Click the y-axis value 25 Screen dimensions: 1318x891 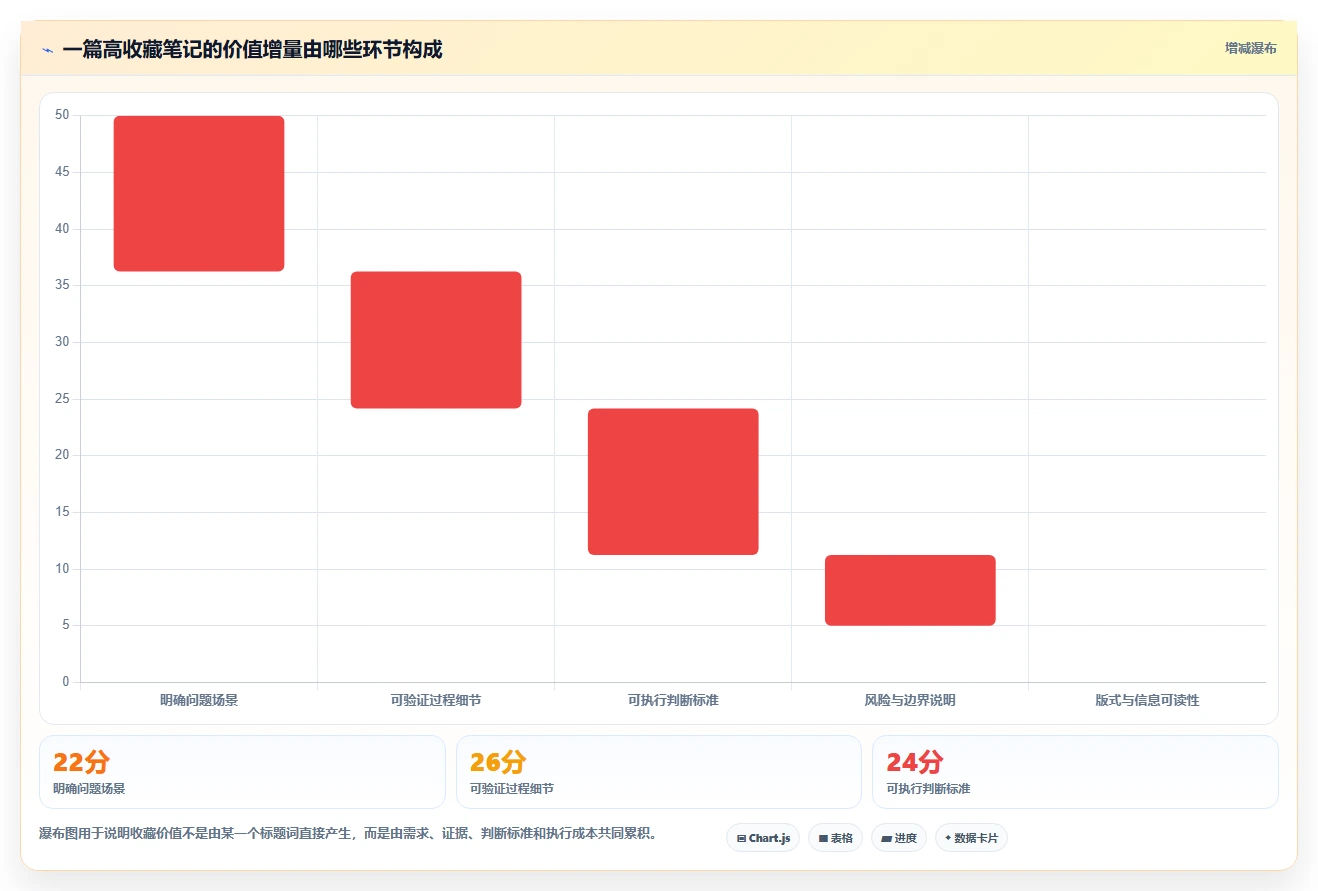pyautogui.click(x=62, y=399)
